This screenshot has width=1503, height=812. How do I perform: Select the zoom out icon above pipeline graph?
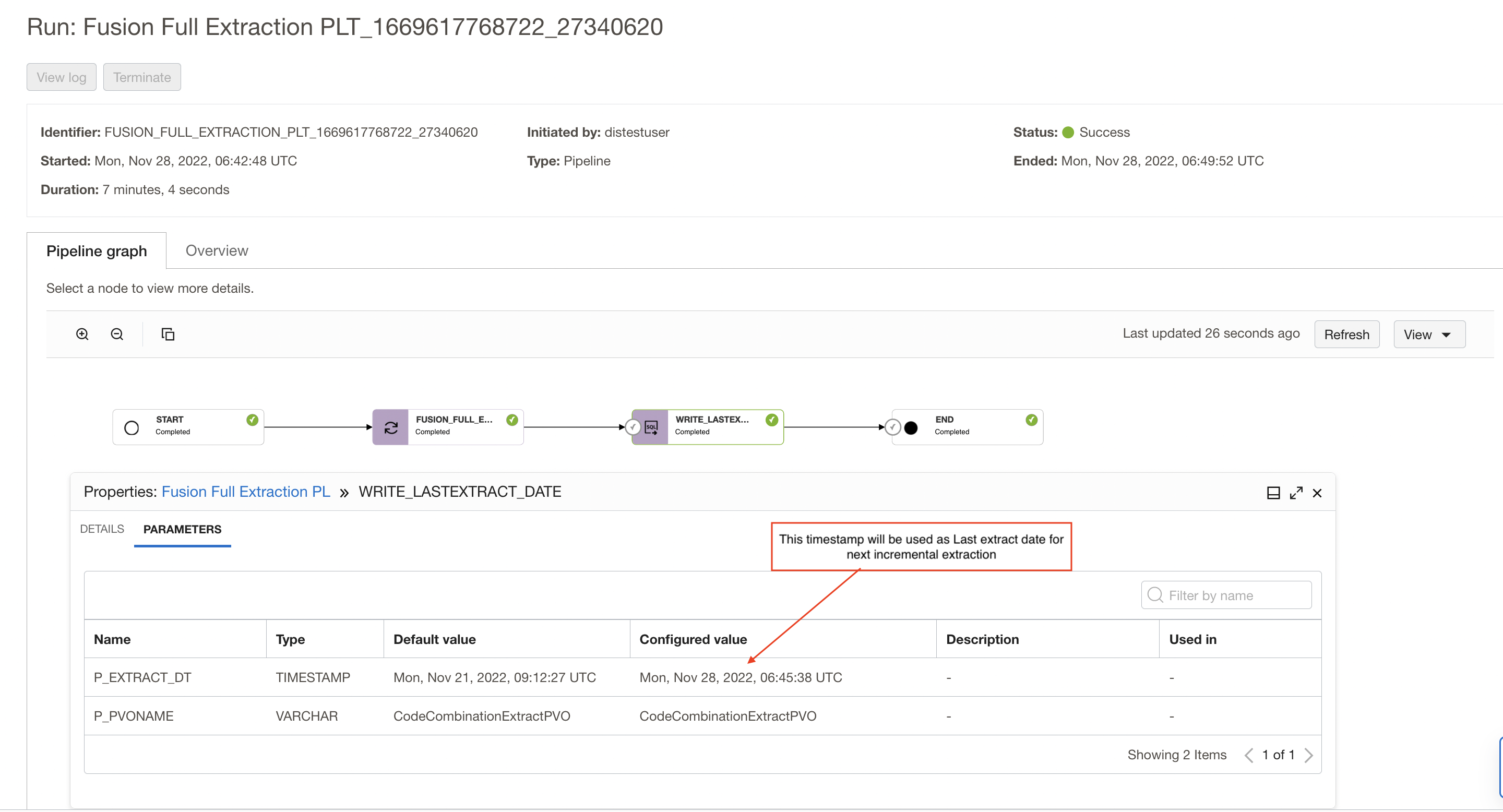click(x=117, y=333)
